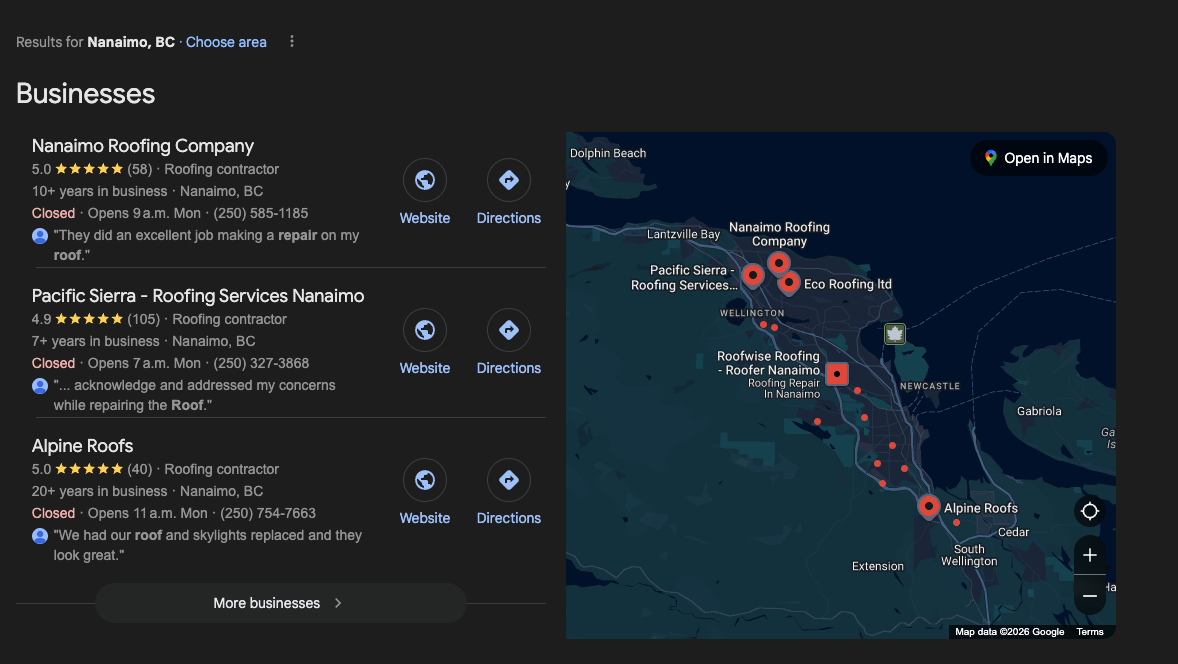Click Cedar label on map
This screenshot has width=1178, height=664.
click(1013, 532)
